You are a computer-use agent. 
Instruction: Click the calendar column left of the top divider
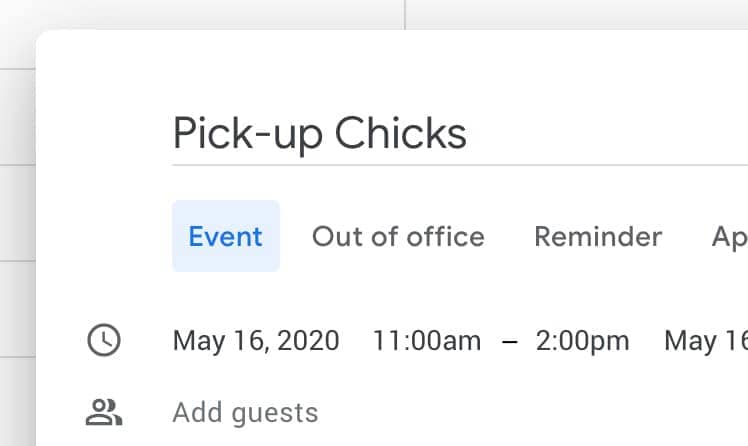coord(202,14)
